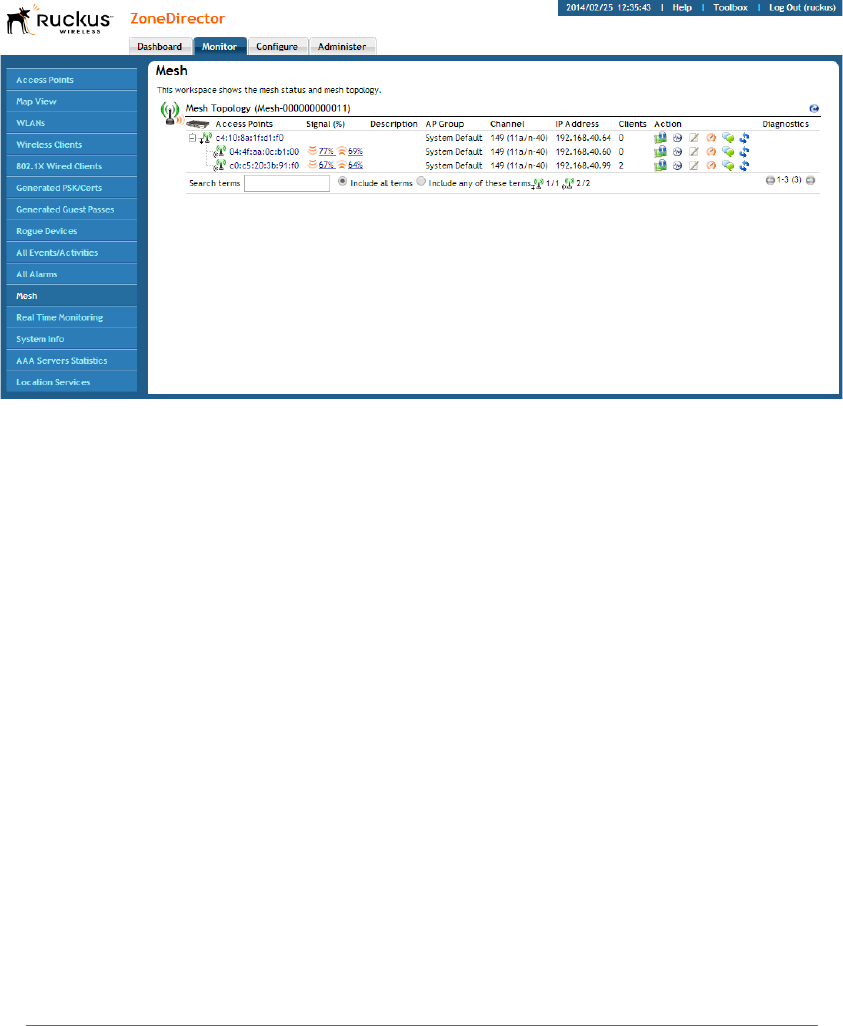843x1026 pixels.
Task: Select WLANs in the sidebar
Action: (71, 123)
